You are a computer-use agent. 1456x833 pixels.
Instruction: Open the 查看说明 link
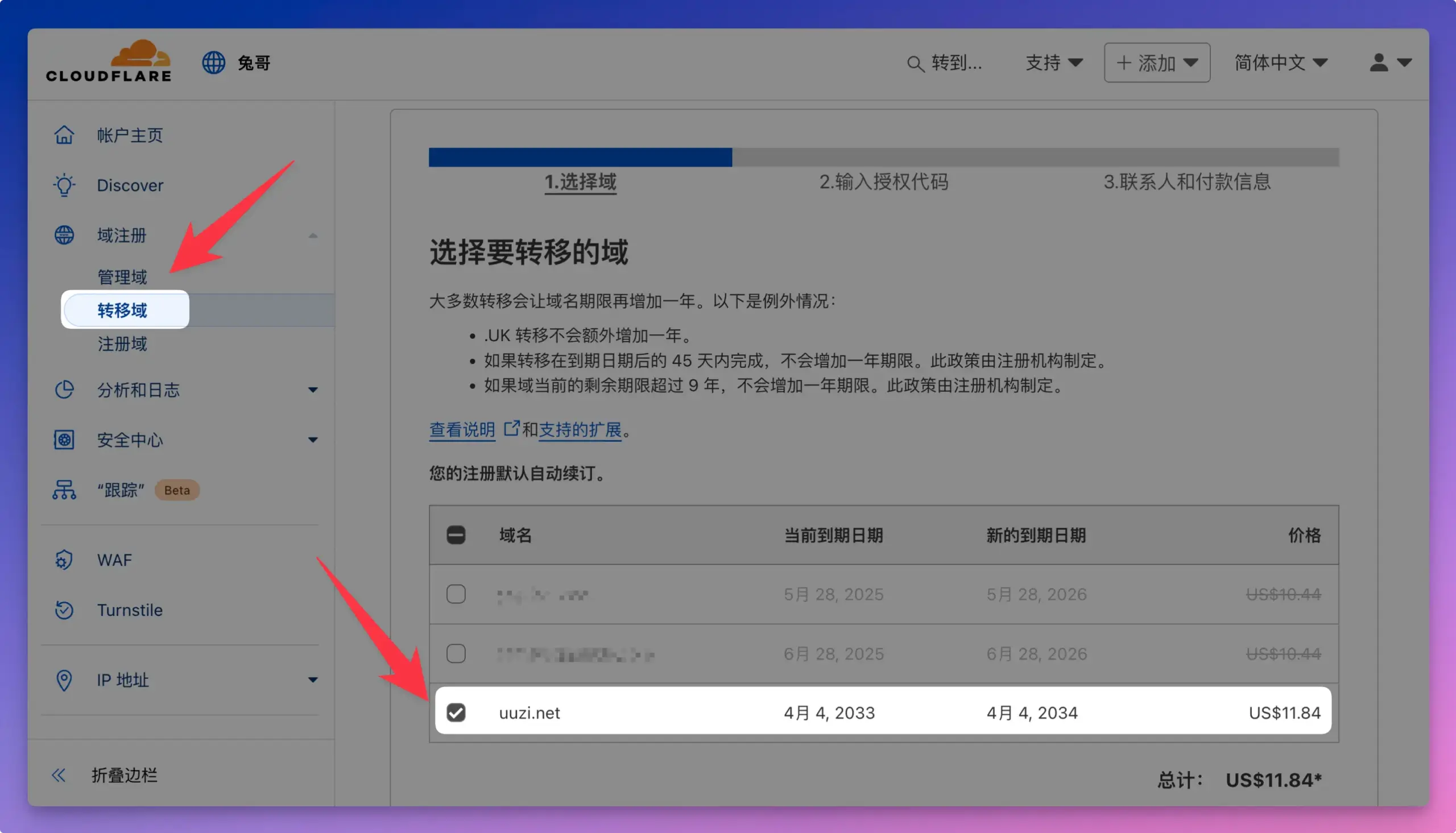coord(462,430)
